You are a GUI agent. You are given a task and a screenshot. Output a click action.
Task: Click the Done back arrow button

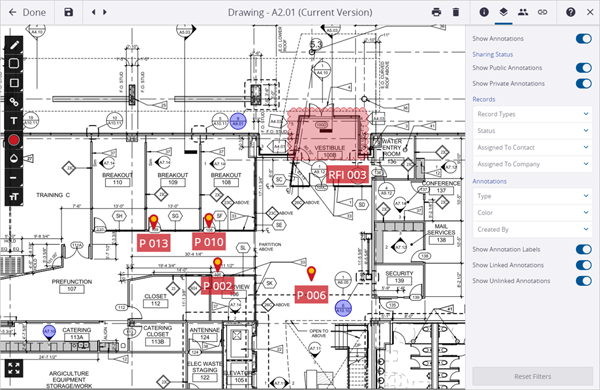click(x=27, y=12)
